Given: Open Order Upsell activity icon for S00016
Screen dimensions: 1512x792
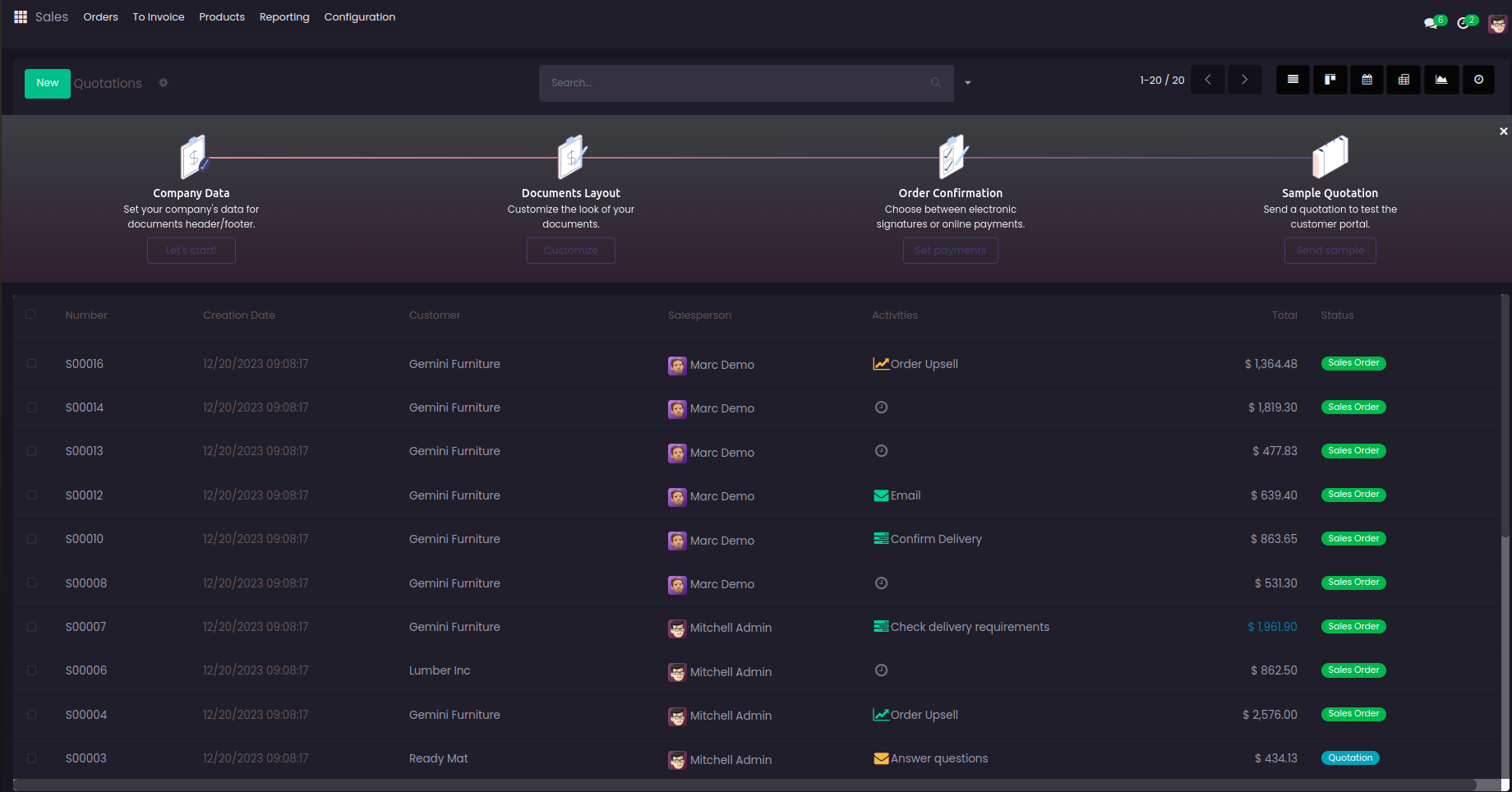Looking at the screenshot, I should [x=881, y=364].
